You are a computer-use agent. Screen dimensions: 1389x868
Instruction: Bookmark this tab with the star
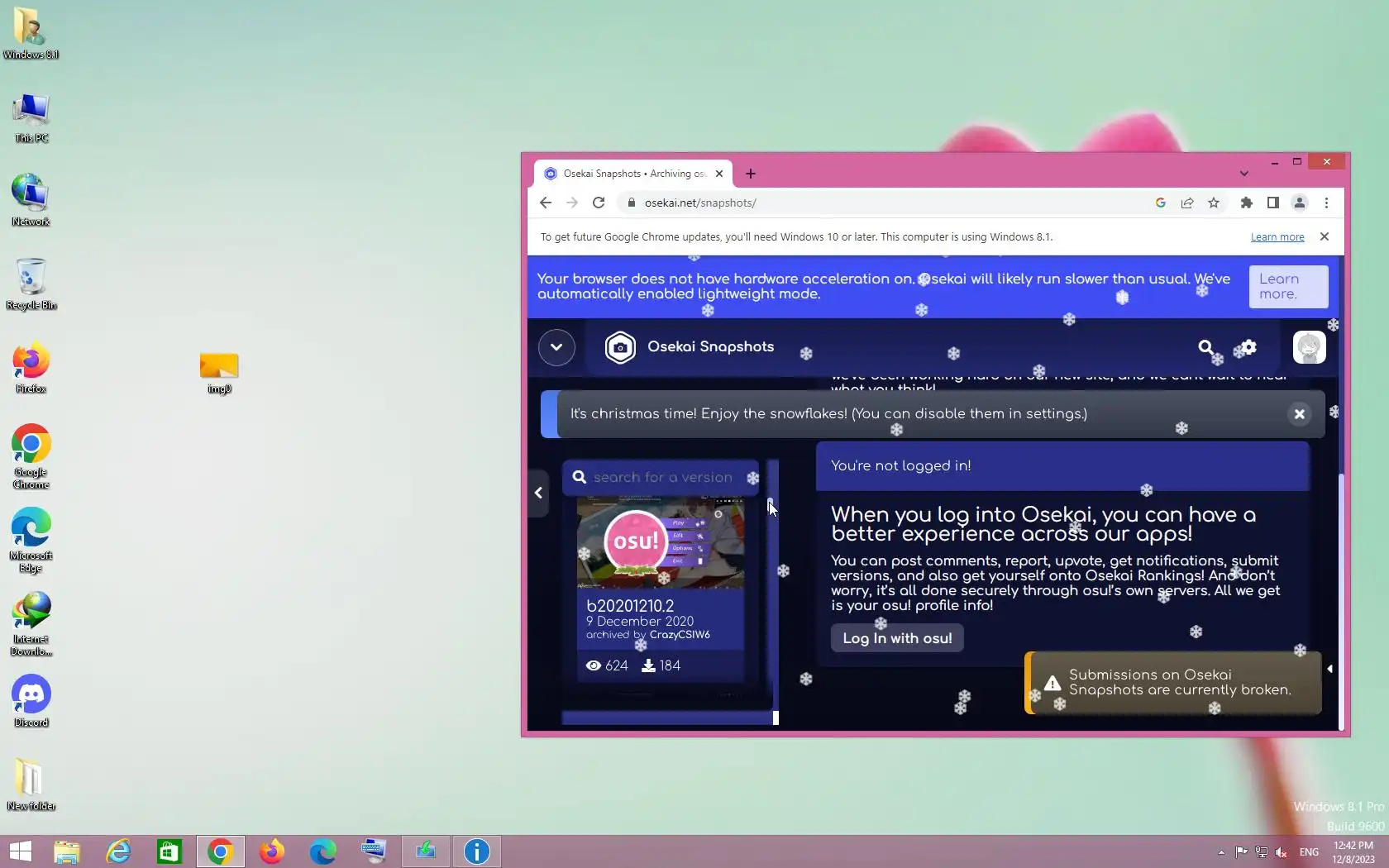[x=1214, y=203]
